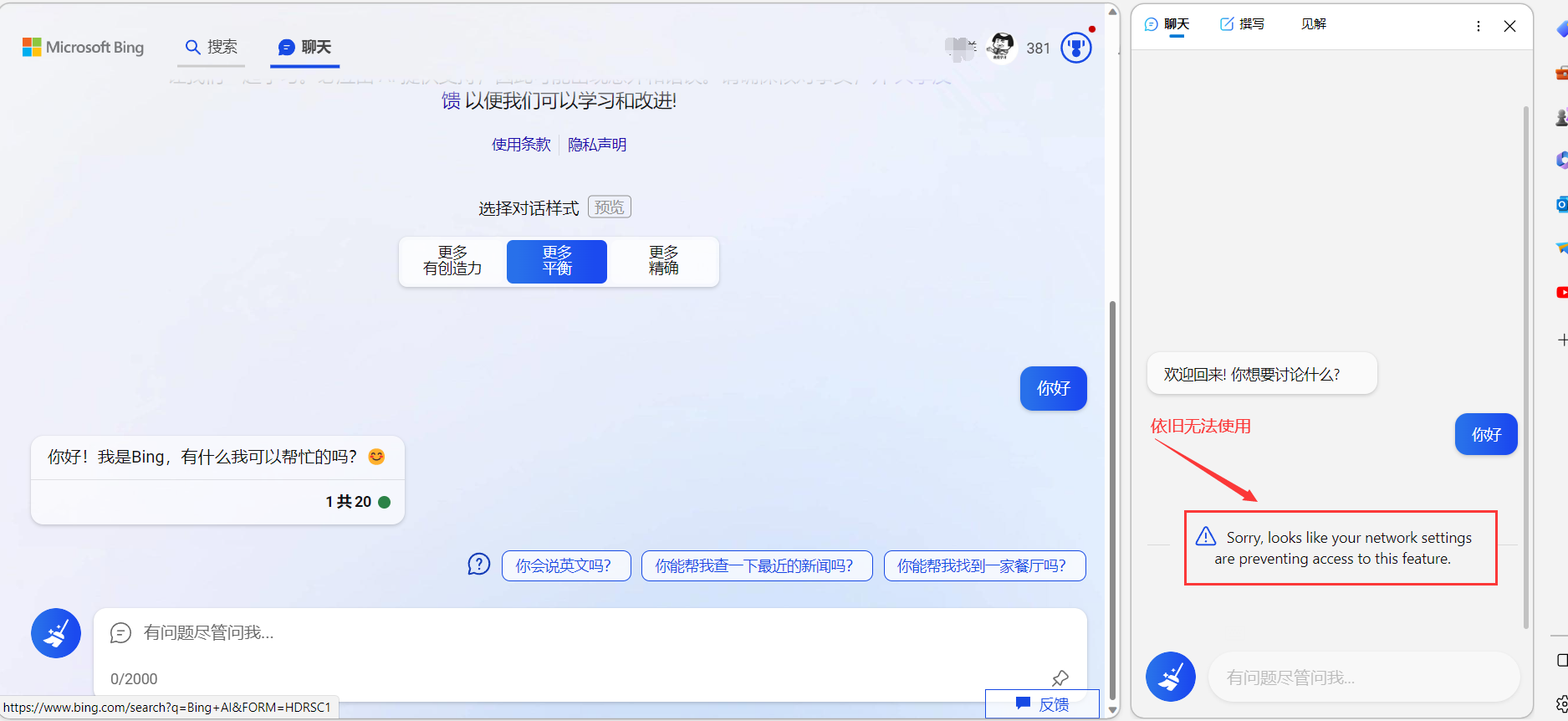The height and width of the screenshot is (721, 1568).
Task: Open the YouTube icon in the Edge sidebar
Action: pyautogui.click(x=1561, y=293)
